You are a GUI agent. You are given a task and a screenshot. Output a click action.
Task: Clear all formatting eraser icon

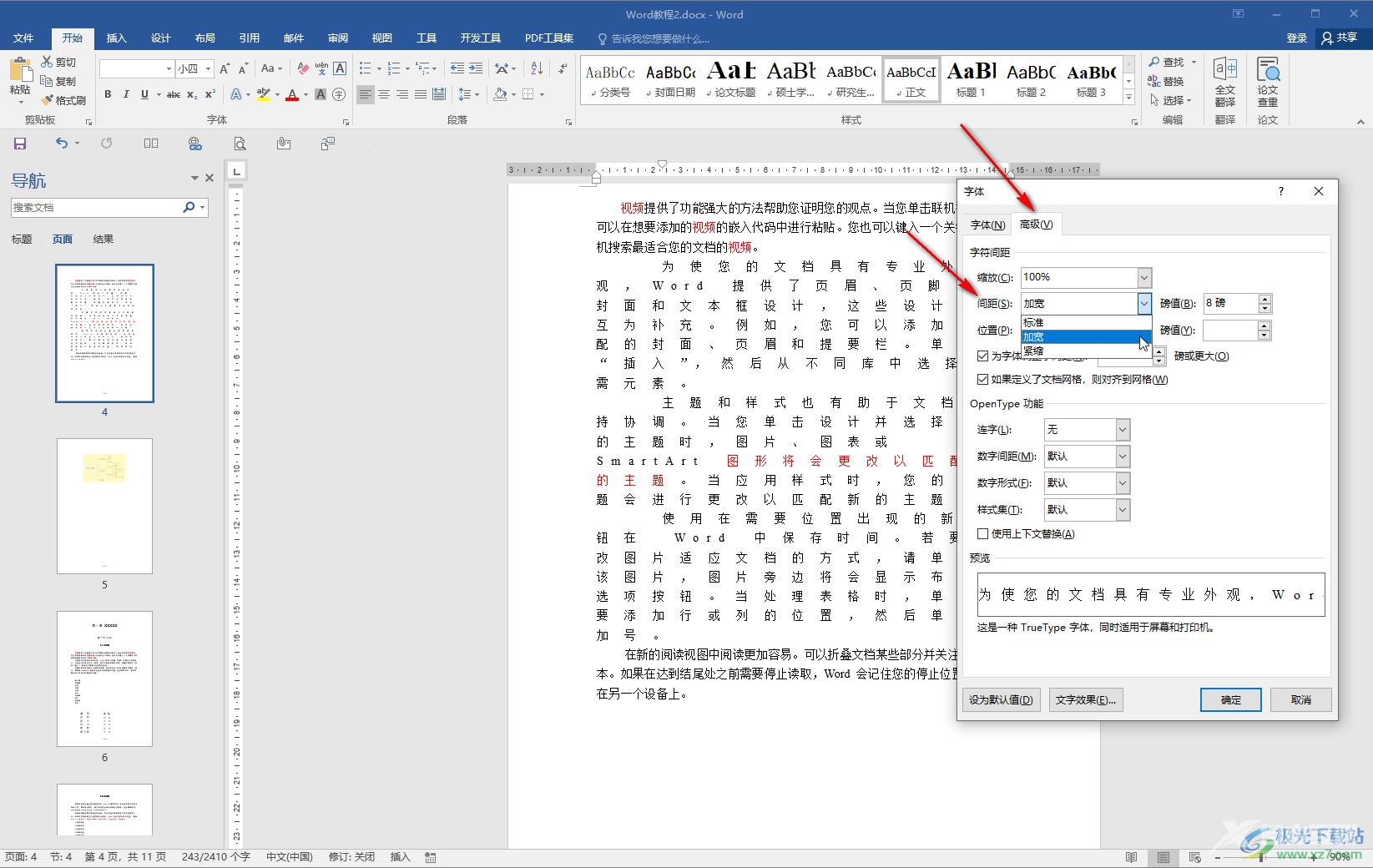[303, 68]
